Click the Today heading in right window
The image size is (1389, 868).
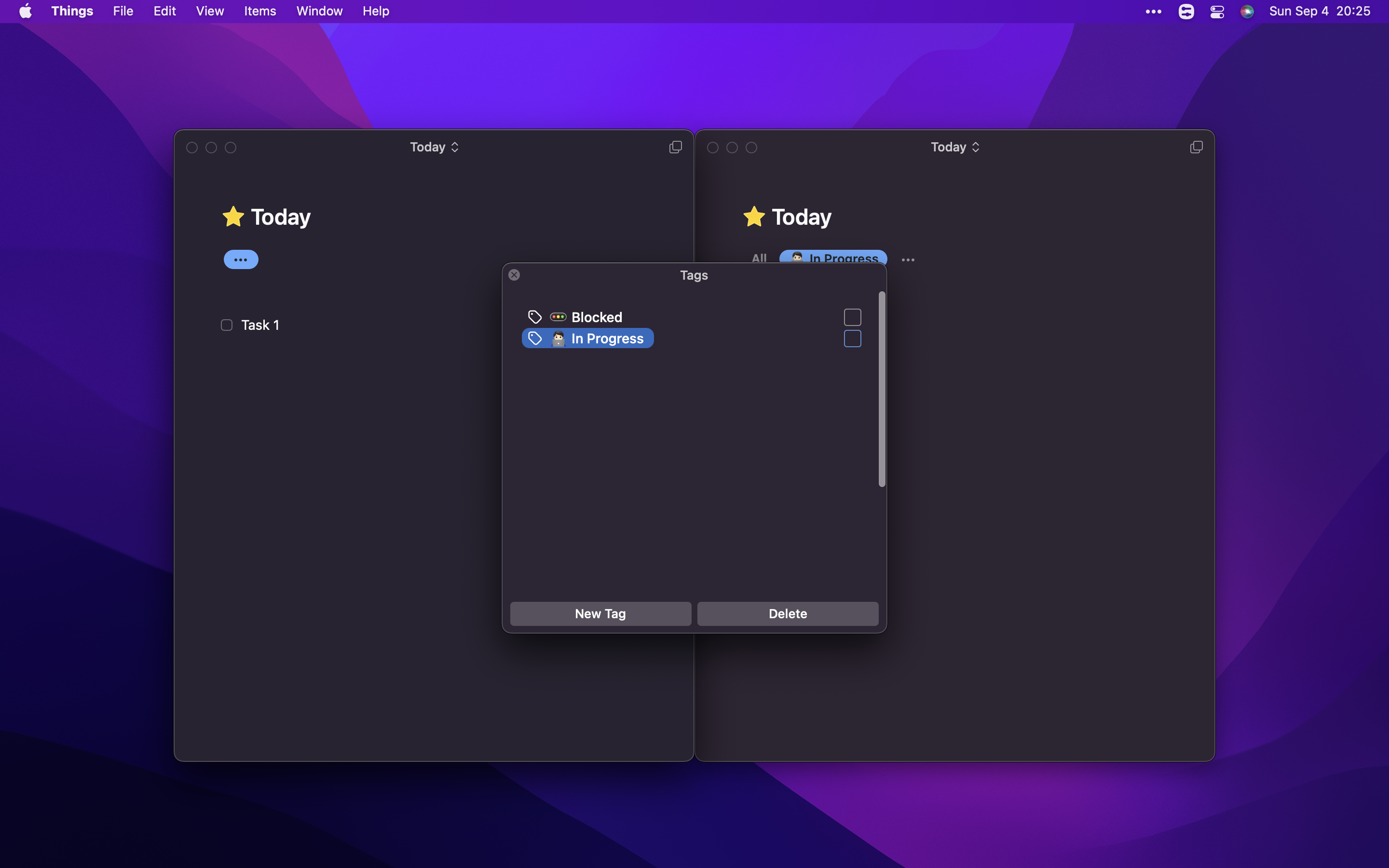[801, 217]
